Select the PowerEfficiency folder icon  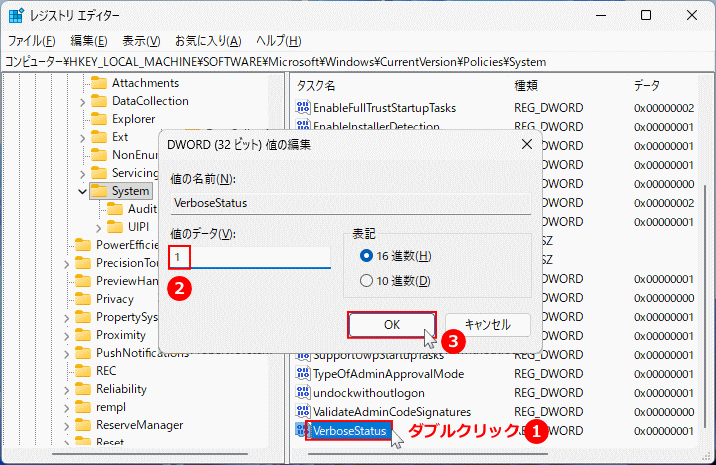pos(83,245)
